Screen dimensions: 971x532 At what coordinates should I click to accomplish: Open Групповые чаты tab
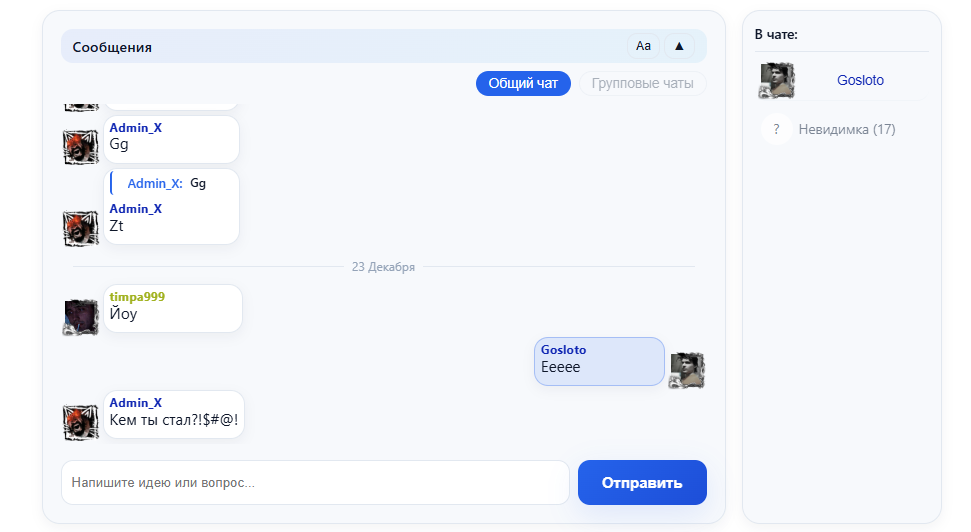click(642, 84)
